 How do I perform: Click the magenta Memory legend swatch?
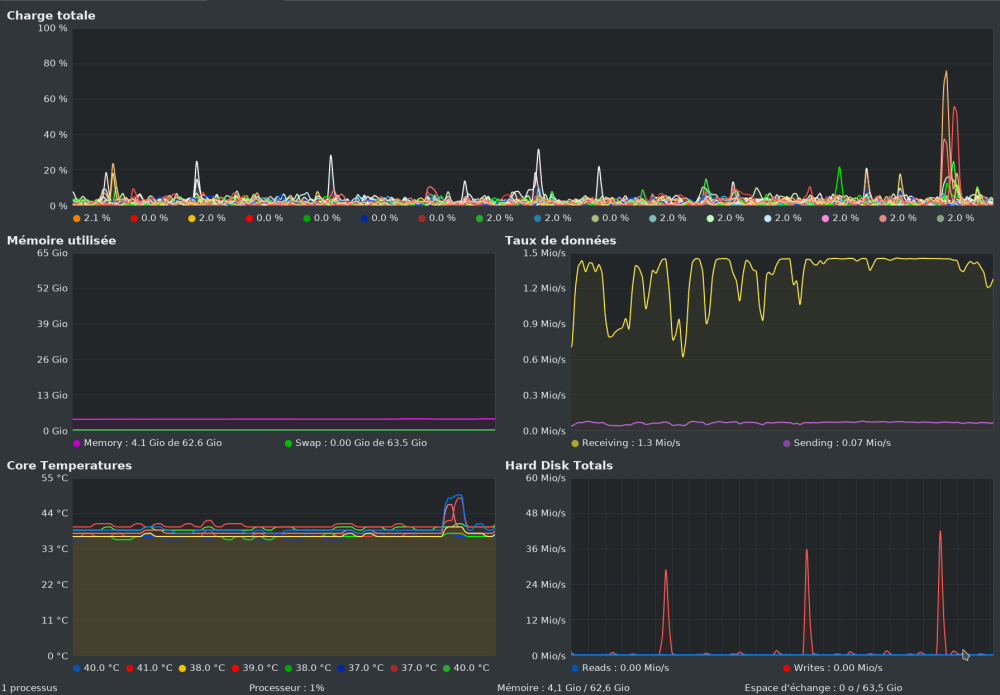(x=77, y=443)
